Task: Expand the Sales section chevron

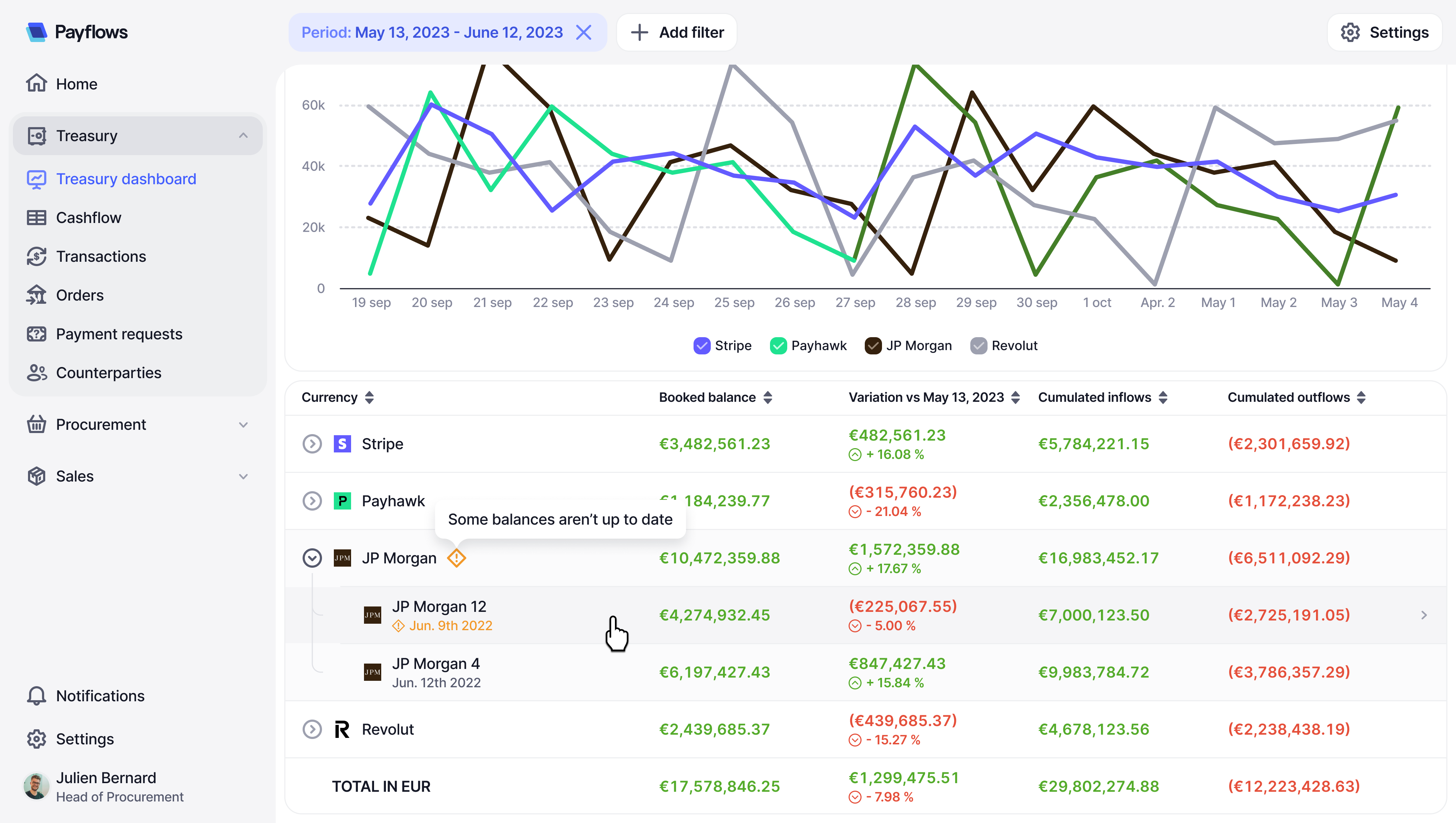Action: pyautogui.click(x=243, y=476)
